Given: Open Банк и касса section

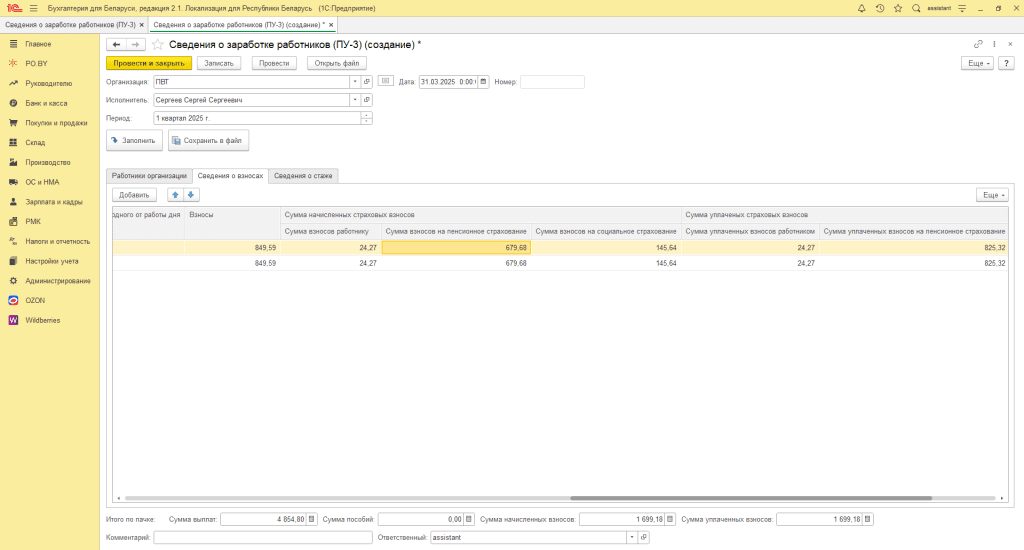Looking at the screenshot, I should pyautogui.click(x=46, y=103).
